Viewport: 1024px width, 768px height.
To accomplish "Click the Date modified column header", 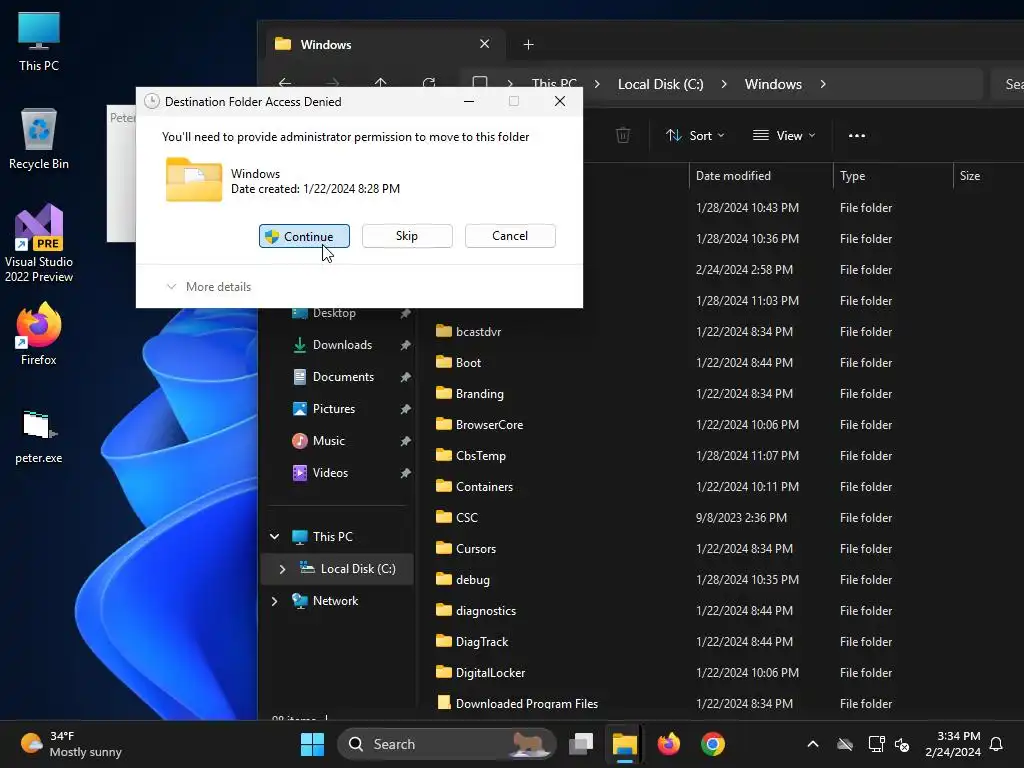I will [x=761, y=176].
